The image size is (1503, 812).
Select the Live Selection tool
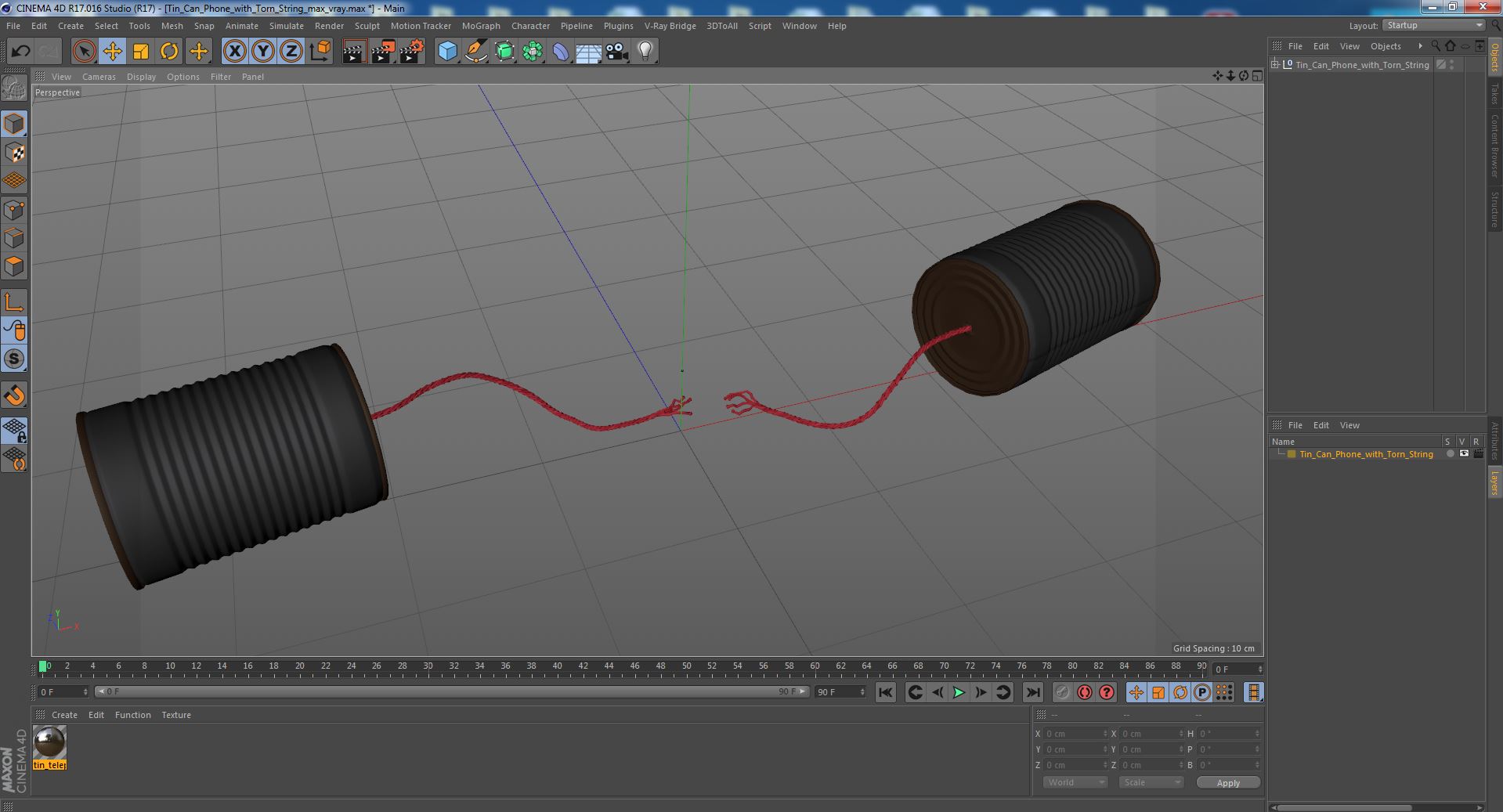pos(84,52)
